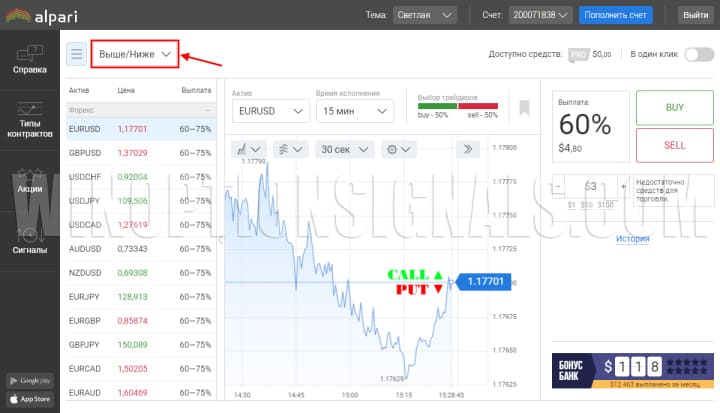Toggle the 'В один клик' switch

(697, 55)
